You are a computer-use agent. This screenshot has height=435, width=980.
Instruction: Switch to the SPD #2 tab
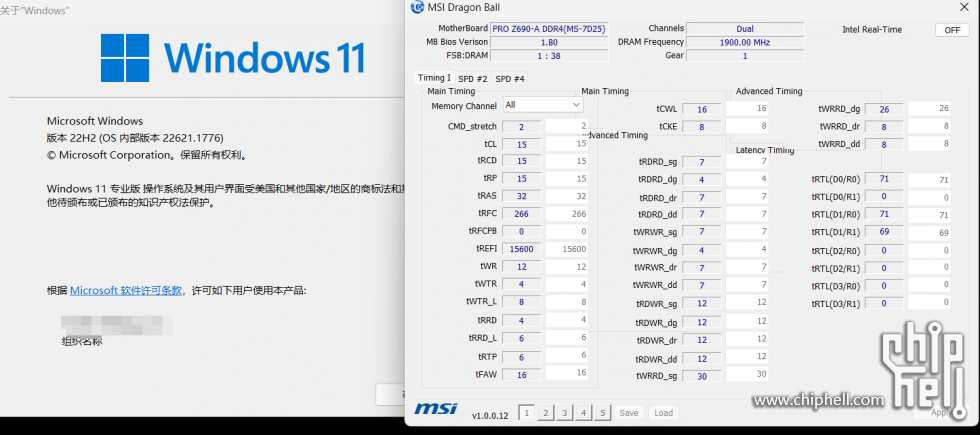pyautogui.click(x=472, y=79)
